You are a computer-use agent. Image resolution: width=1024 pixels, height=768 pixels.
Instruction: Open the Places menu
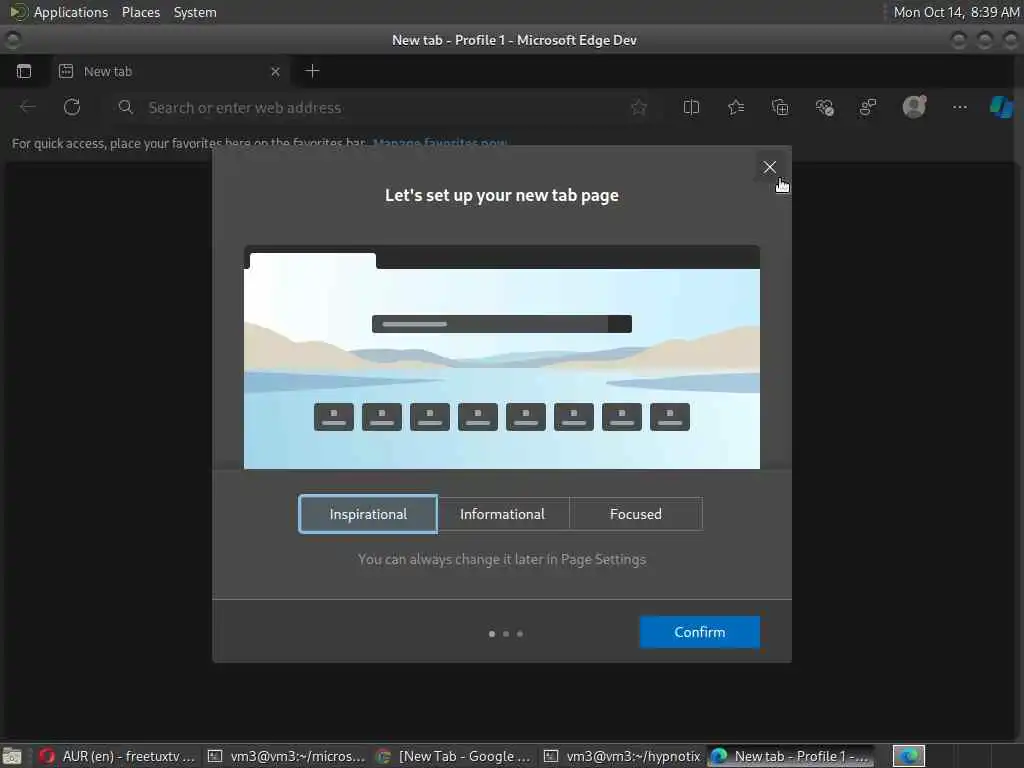coord(141,12)
